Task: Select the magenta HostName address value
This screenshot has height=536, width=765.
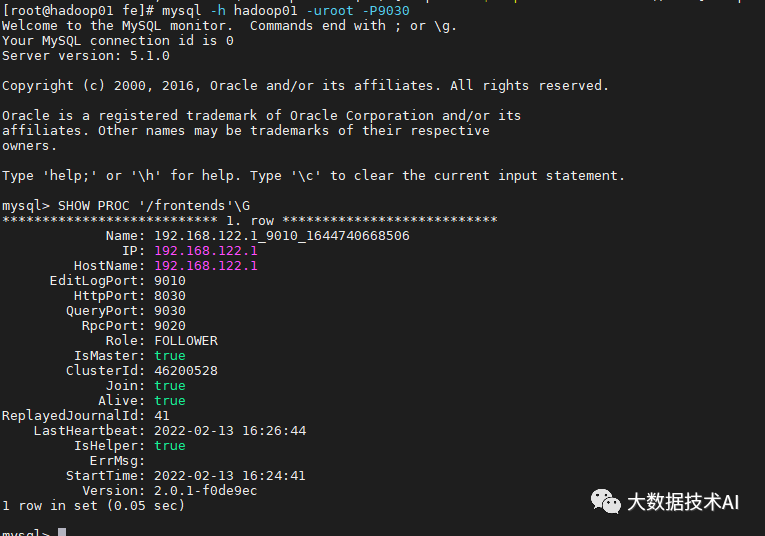Action: click(x=205, y=266)
